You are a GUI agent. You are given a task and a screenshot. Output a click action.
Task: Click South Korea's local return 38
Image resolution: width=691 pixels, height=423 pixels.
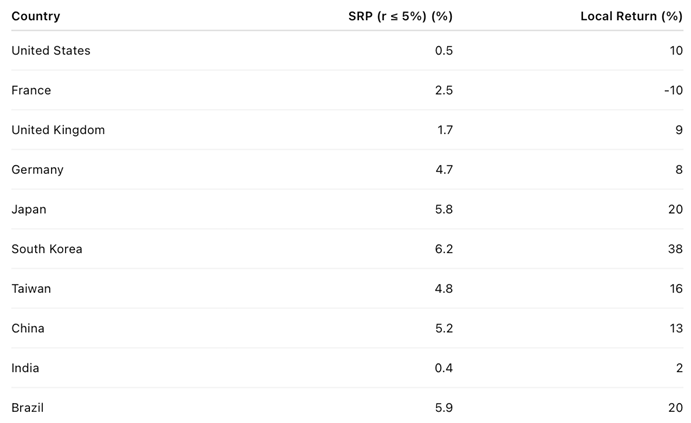pyautogui.click(x=675, y=249)
